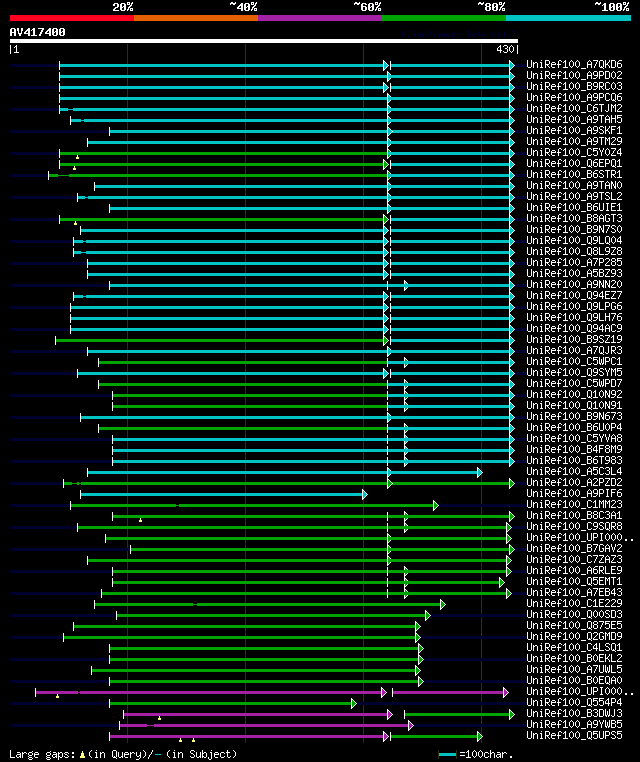Select hit label UniRef100_B6STR1
This screenshot has width=640, height=762.
[574, 174]
